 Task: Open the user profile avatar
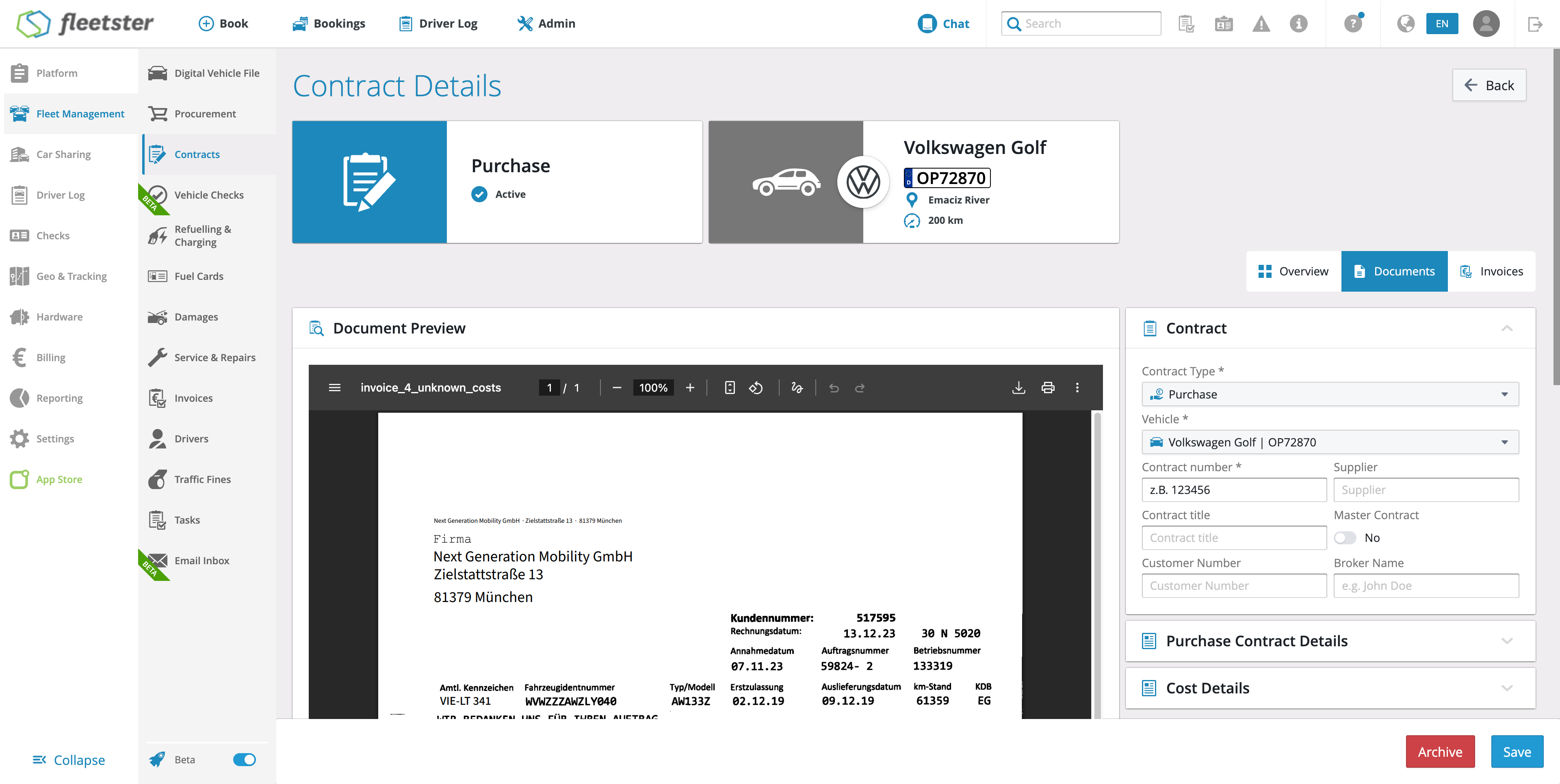pos(1486,24)
